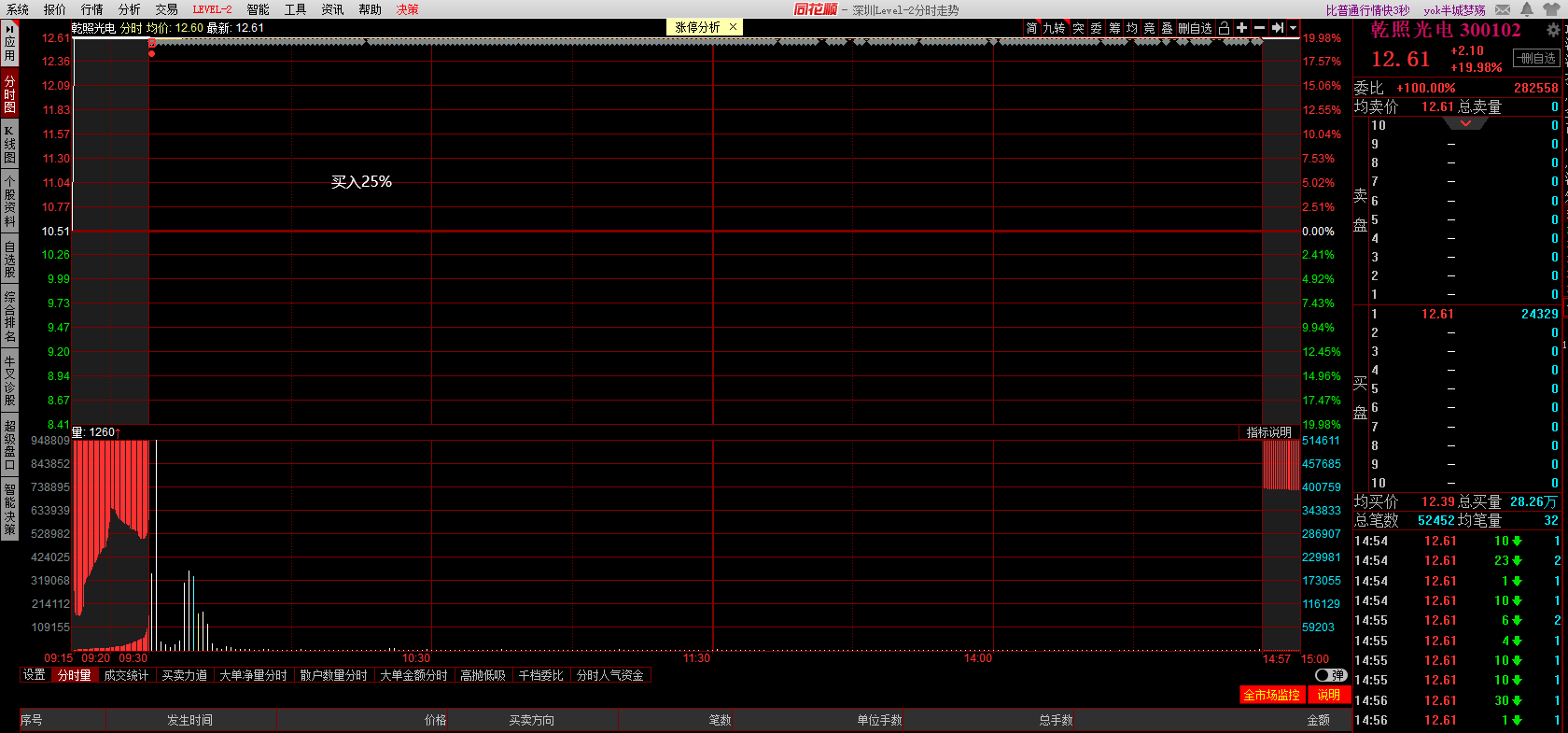The image size is (1568, 733).
Task: Expand sell-order chevron above level 10
Action: 1465,123
